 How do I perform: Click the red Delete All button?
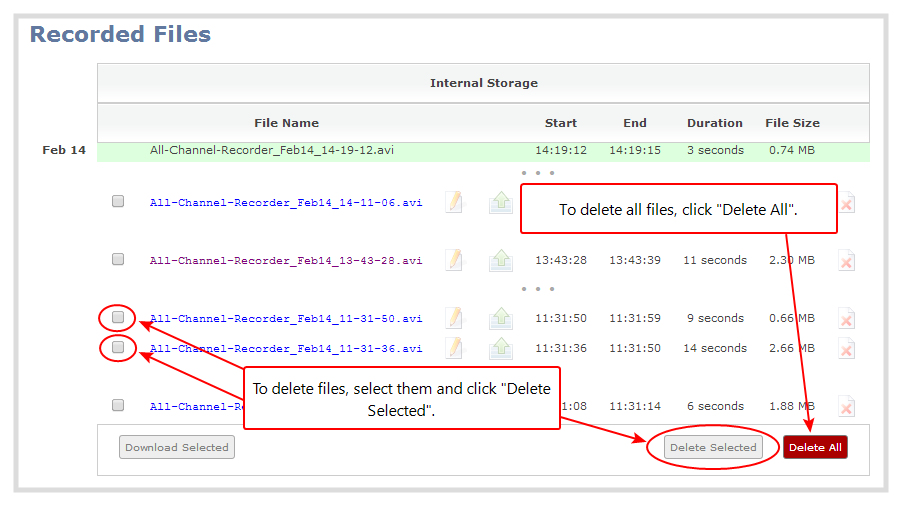[815, 447]
